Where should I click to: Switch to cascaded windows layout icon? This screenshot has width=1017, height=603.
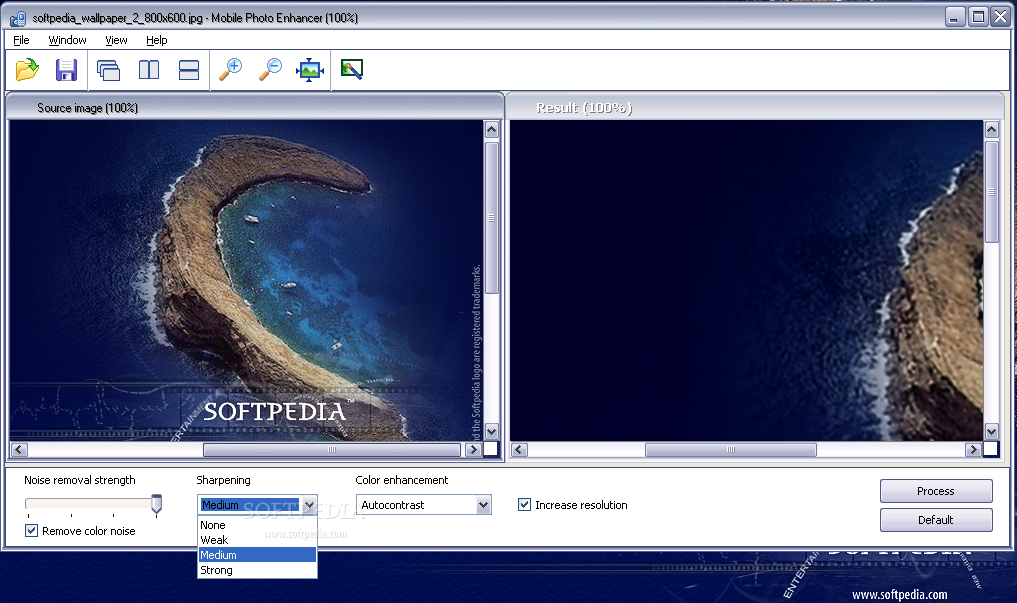coord(108,69)
